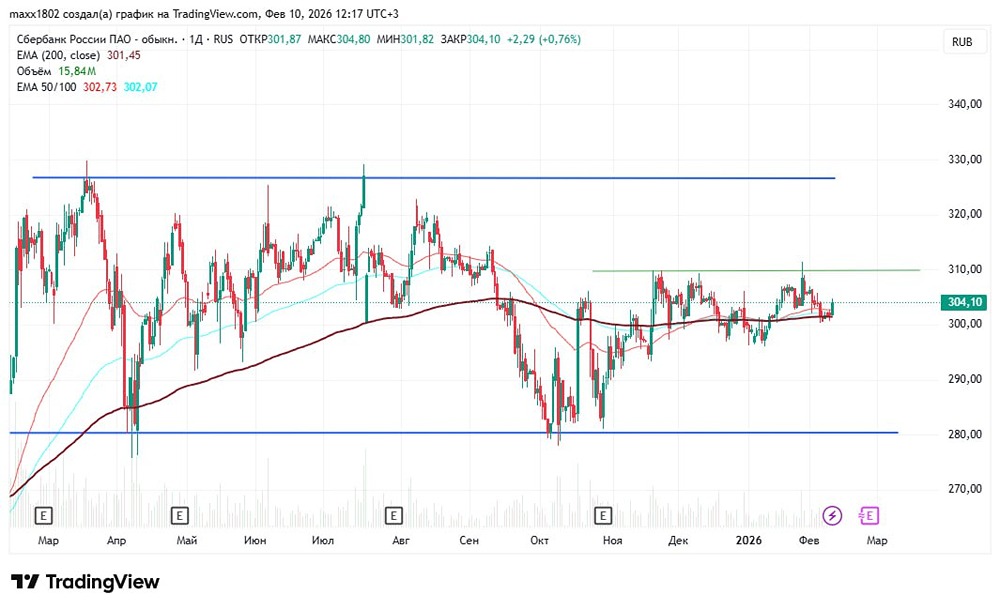
Task: Click the Окт month label on time axis
Action: (x=540, y=540)
